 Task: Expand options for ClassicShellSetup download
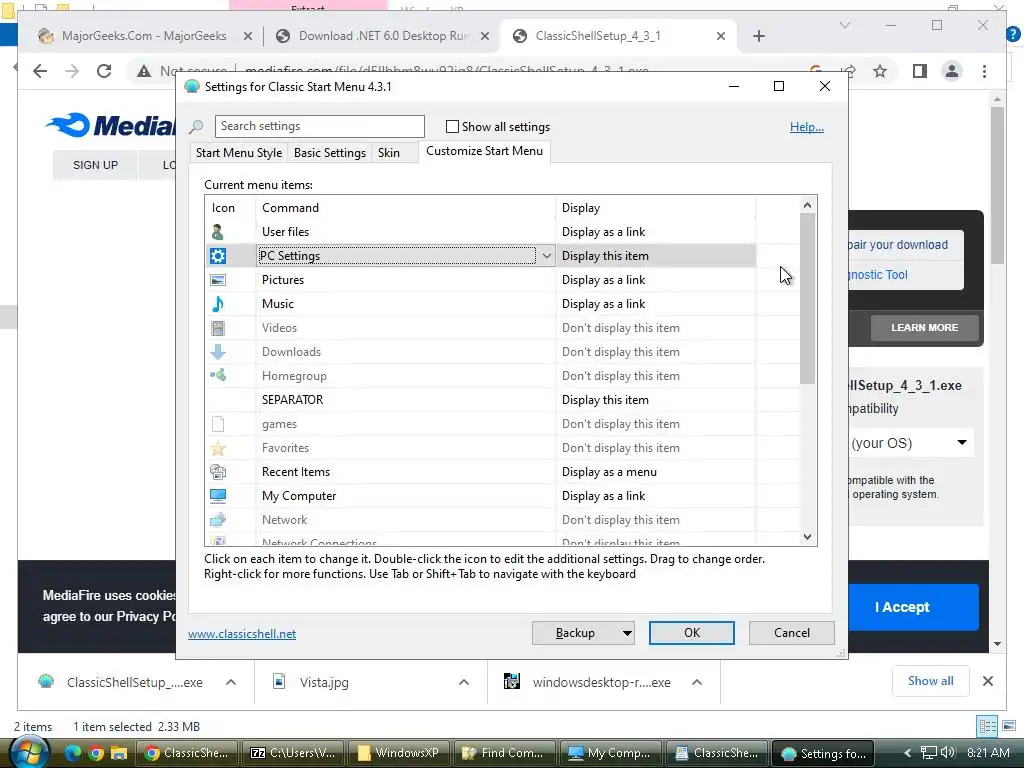(231, 682)
